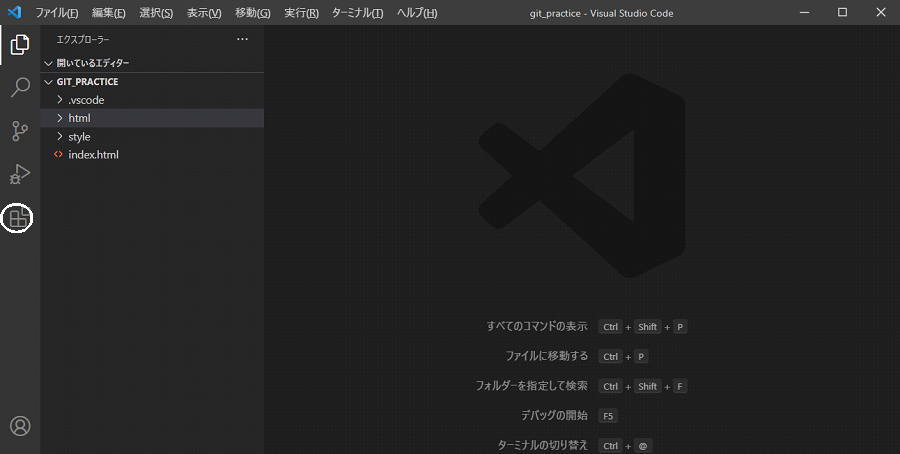Maximize the VS Code window
The height and width of the screenshot is (454, 900).
(843, 12)
